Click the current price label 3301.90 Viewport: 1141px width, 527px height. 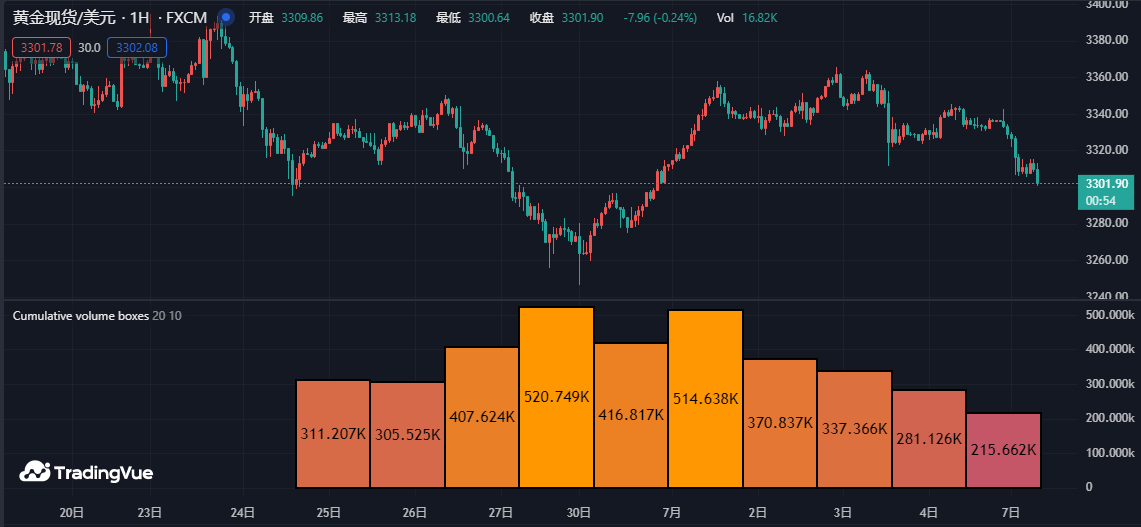click(1105, 184)
